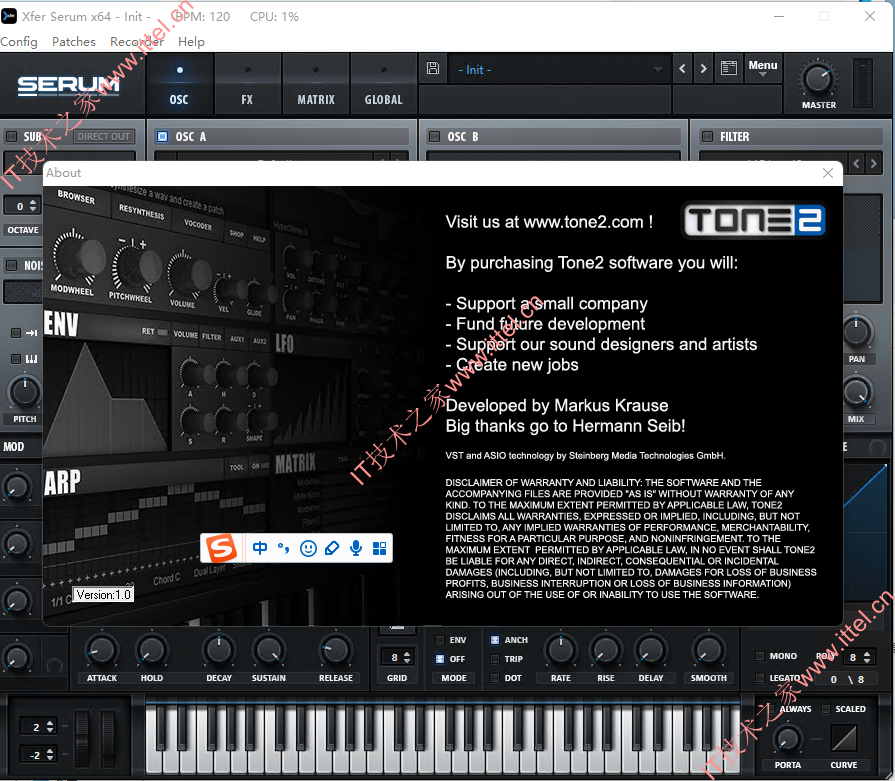Enable LFO ENV mode
The image size is (895, 781).
pyautogui.click(x=440, y=640)
